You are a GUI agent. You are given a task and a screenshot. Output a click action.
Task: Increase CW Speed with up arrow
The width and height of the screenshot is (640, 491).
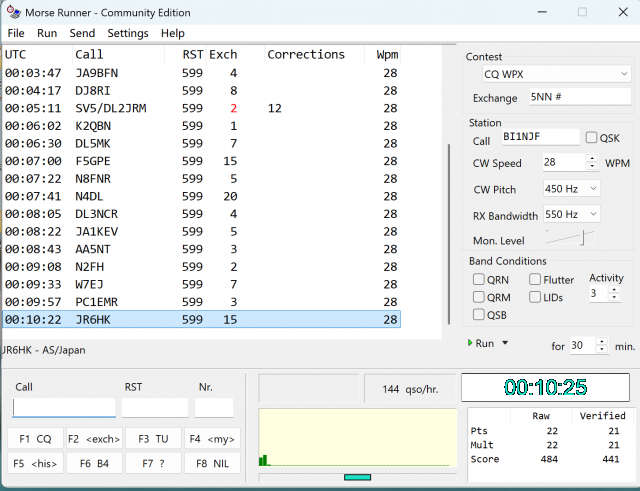pyautogui.click(x=592, y=158)
